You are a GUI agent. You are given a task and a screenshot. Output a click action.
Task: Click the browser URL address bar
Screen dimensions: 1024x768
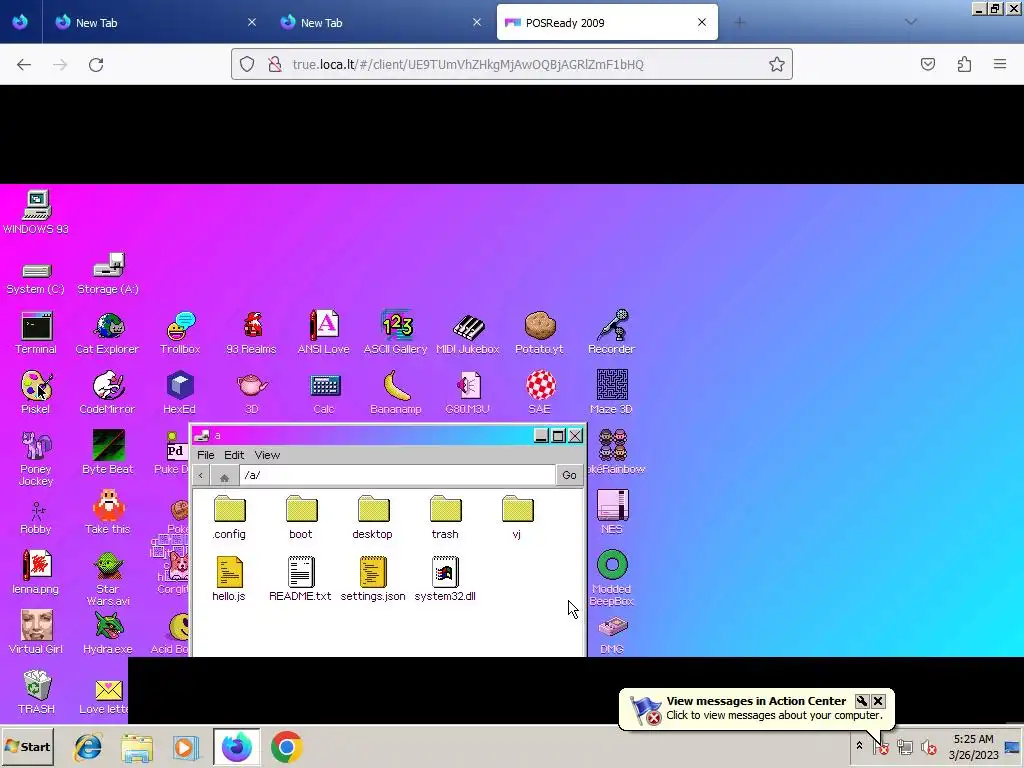(x=512, y=64)
